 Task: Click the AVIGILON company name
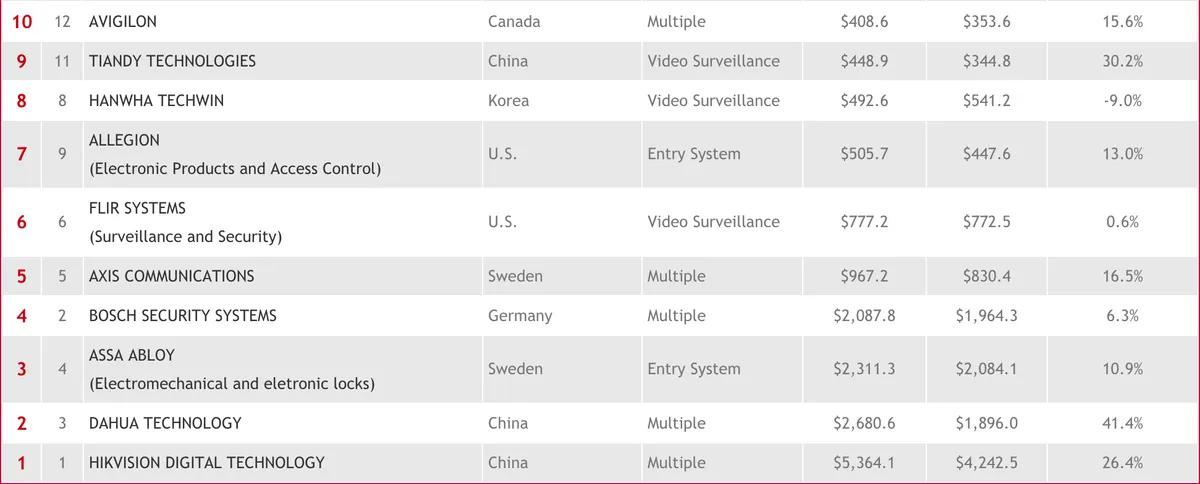123,21
